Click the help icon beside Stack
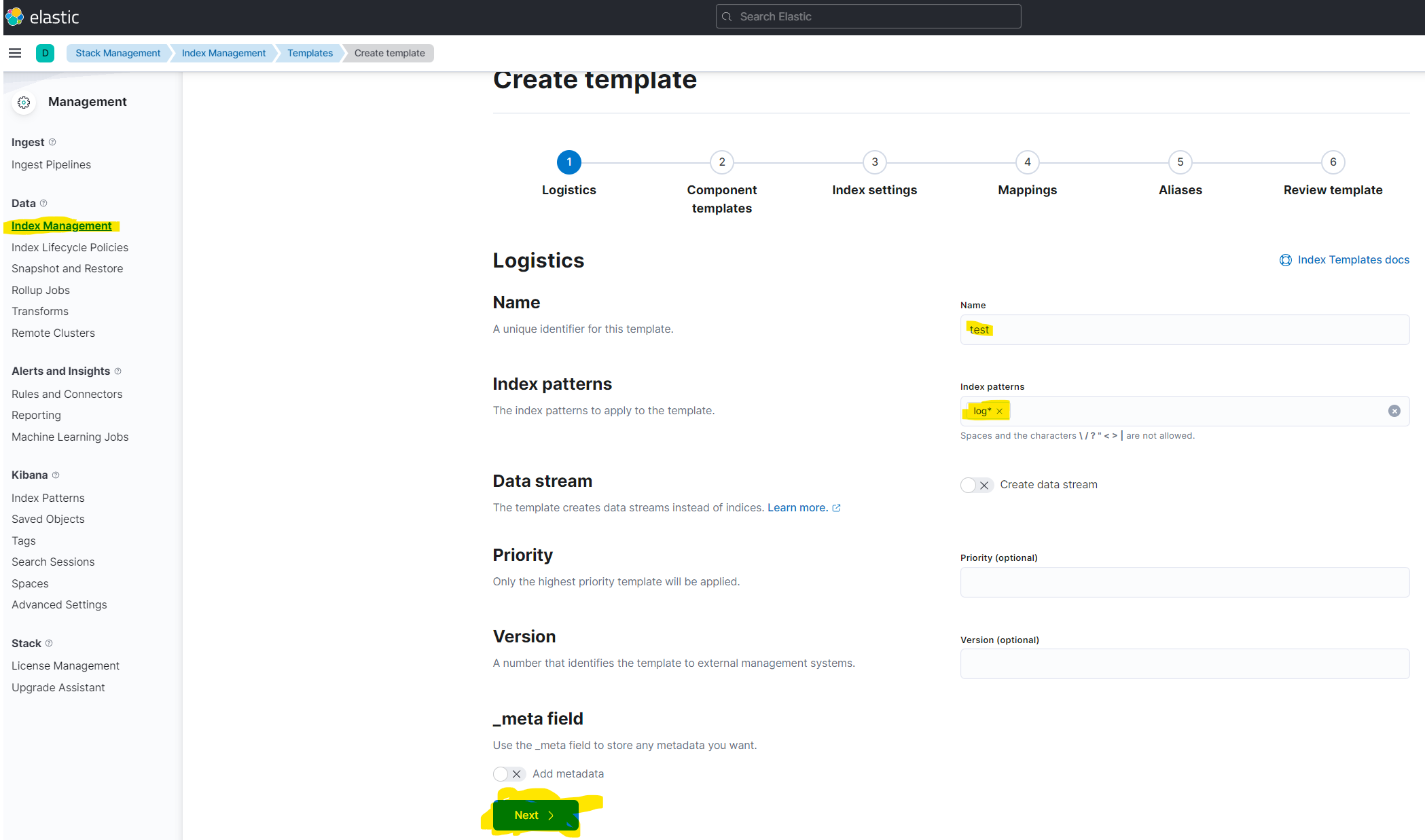This screenshot has width=1425, height=840. click(x=49, y=643)
